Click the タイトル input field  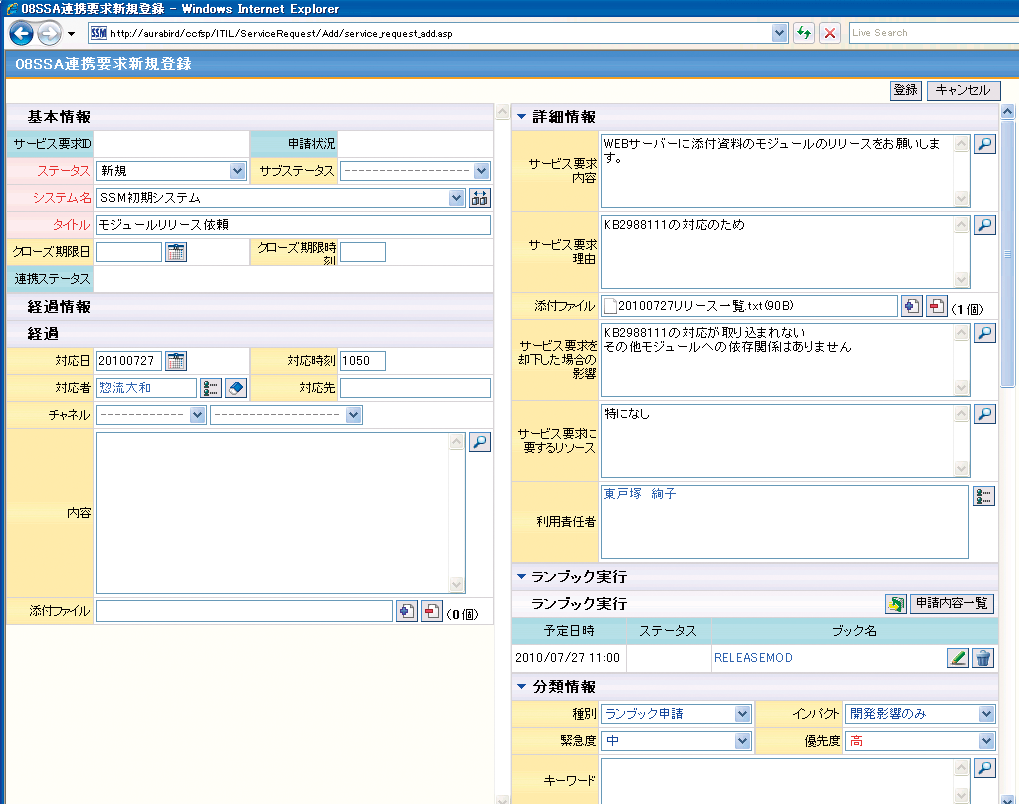(x=293, y=226)
